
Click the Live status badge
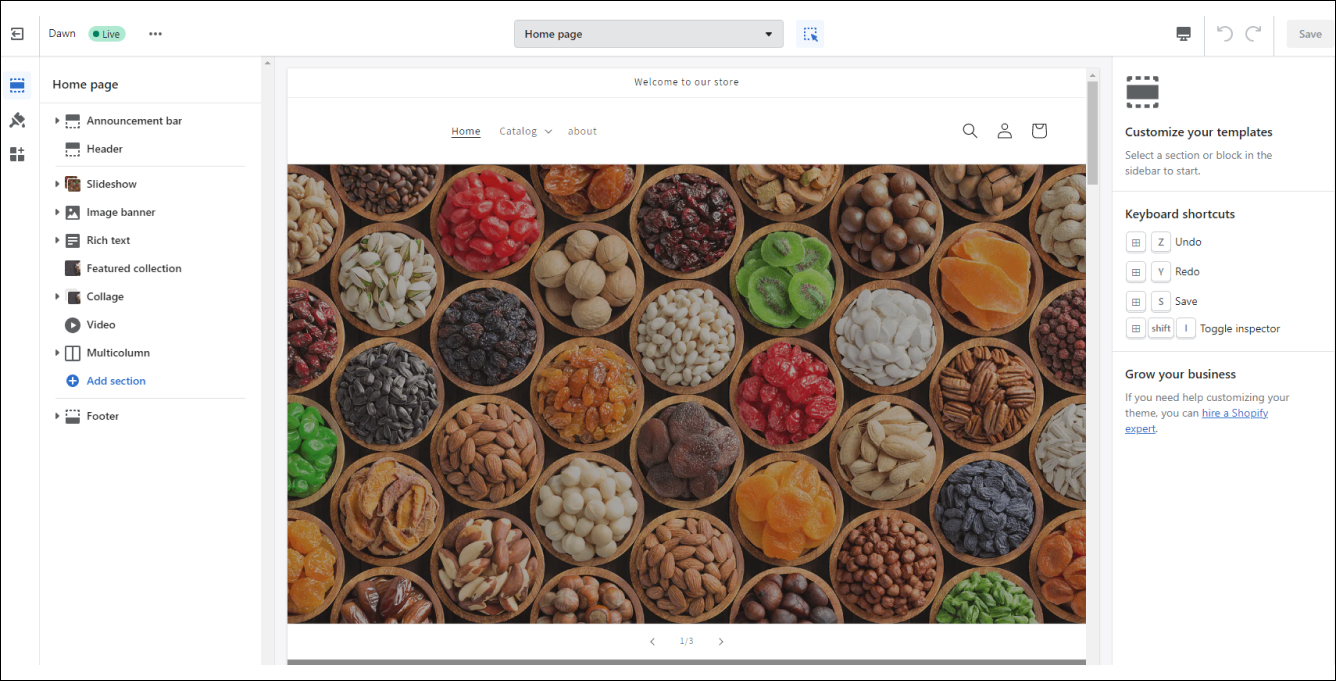coord(107,34)
